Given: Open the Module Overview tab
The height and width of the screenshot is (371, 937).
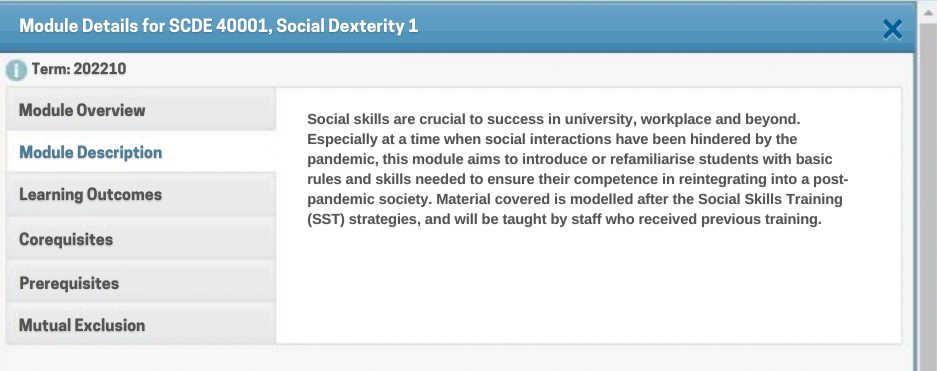Looking at the screenshot, I should tap(141, 110).
